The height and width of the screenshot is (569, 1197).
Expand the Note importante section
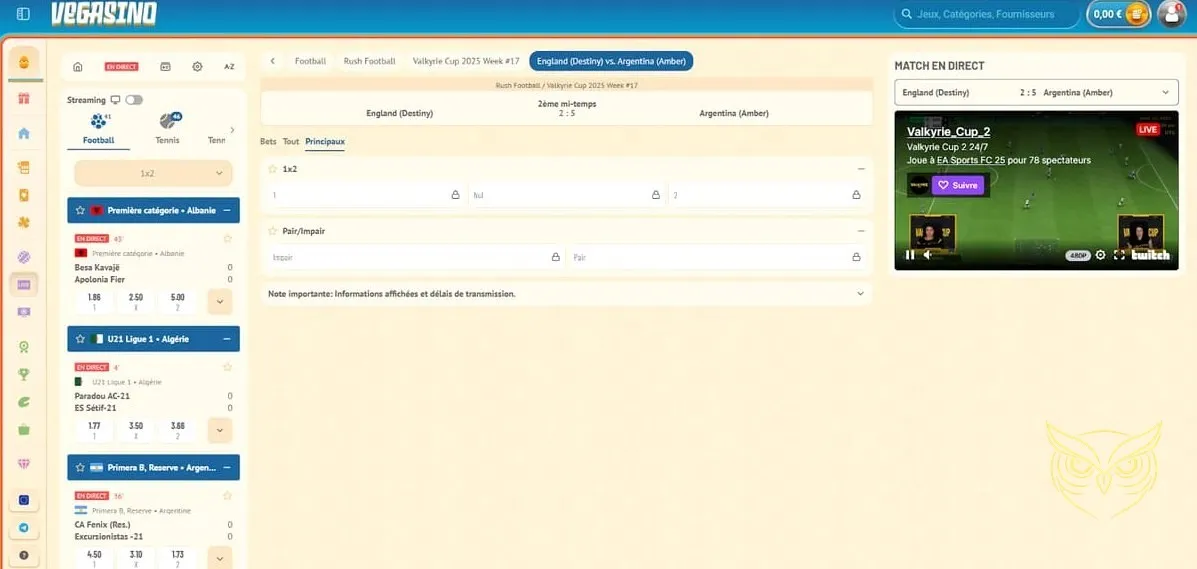[859, 294]
